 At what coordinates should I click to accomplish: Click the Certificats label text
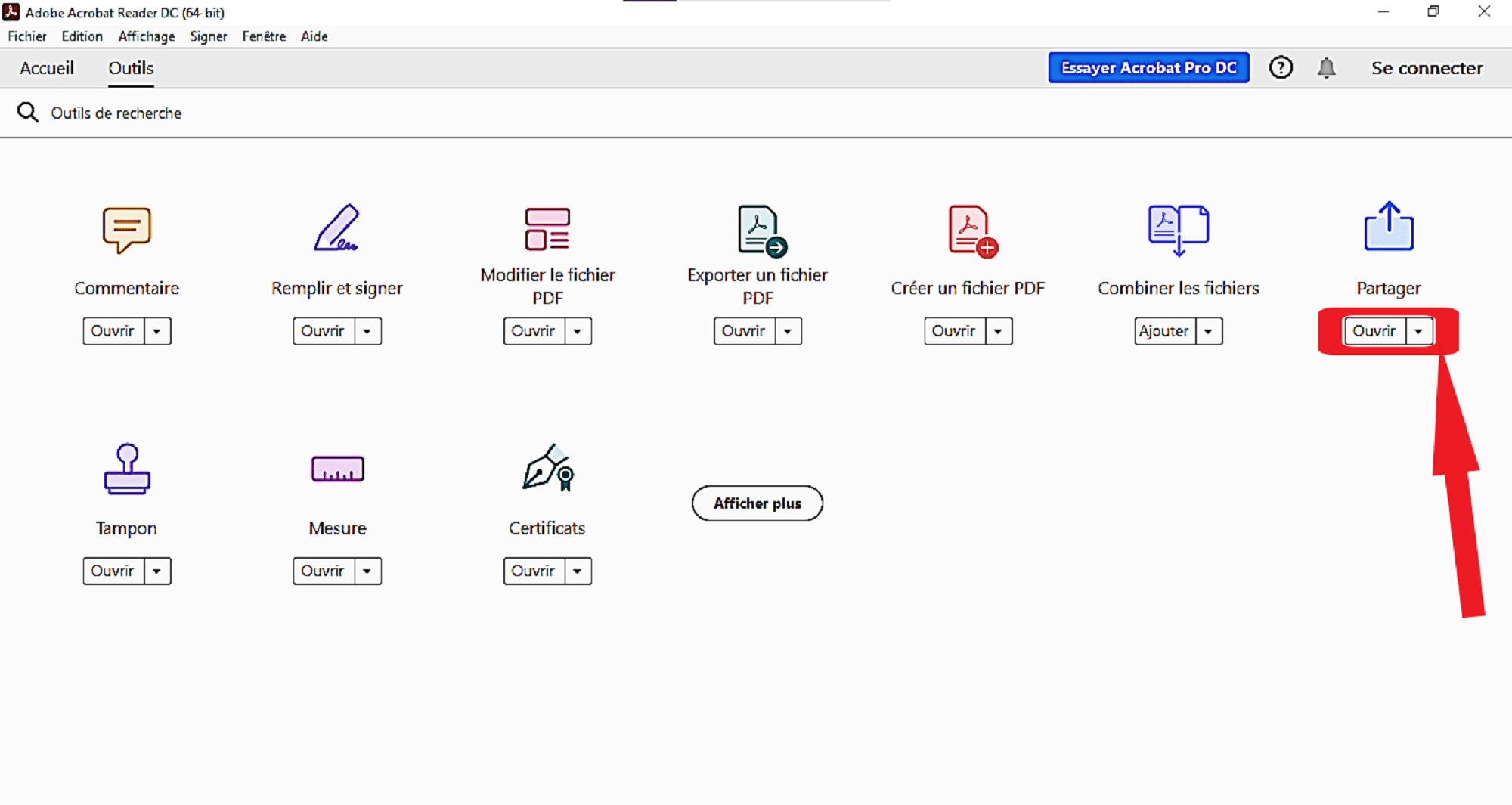pyautogui.click(x=547, y=528)
